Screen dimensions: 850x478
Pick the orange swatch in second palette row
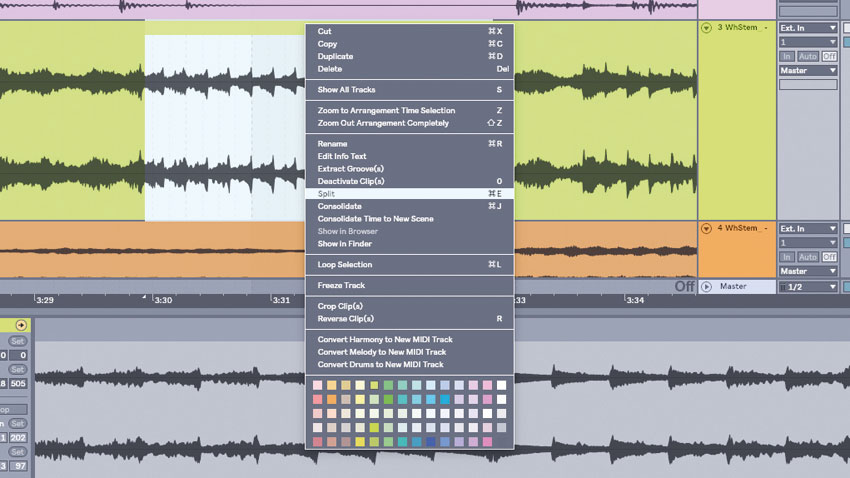pos(332,399)
